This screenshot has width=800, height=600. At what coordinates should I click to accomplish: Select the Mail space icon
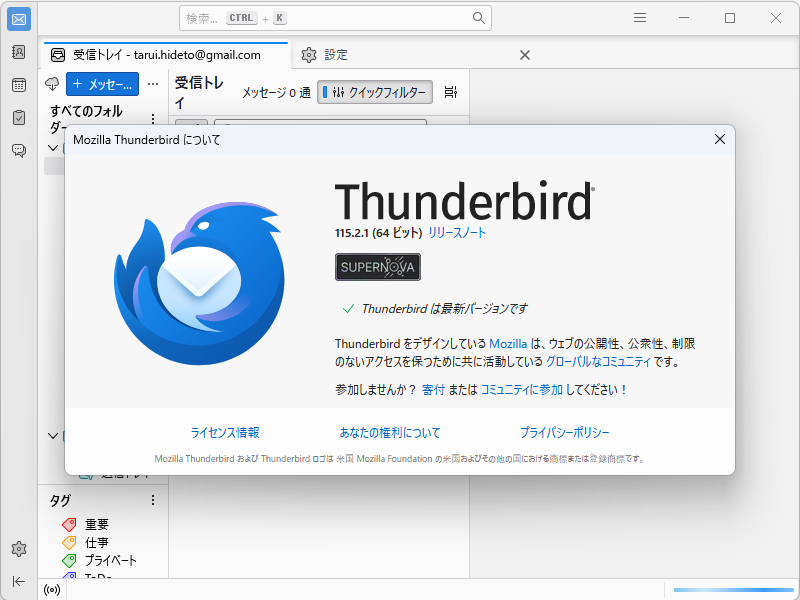(18, 18)
